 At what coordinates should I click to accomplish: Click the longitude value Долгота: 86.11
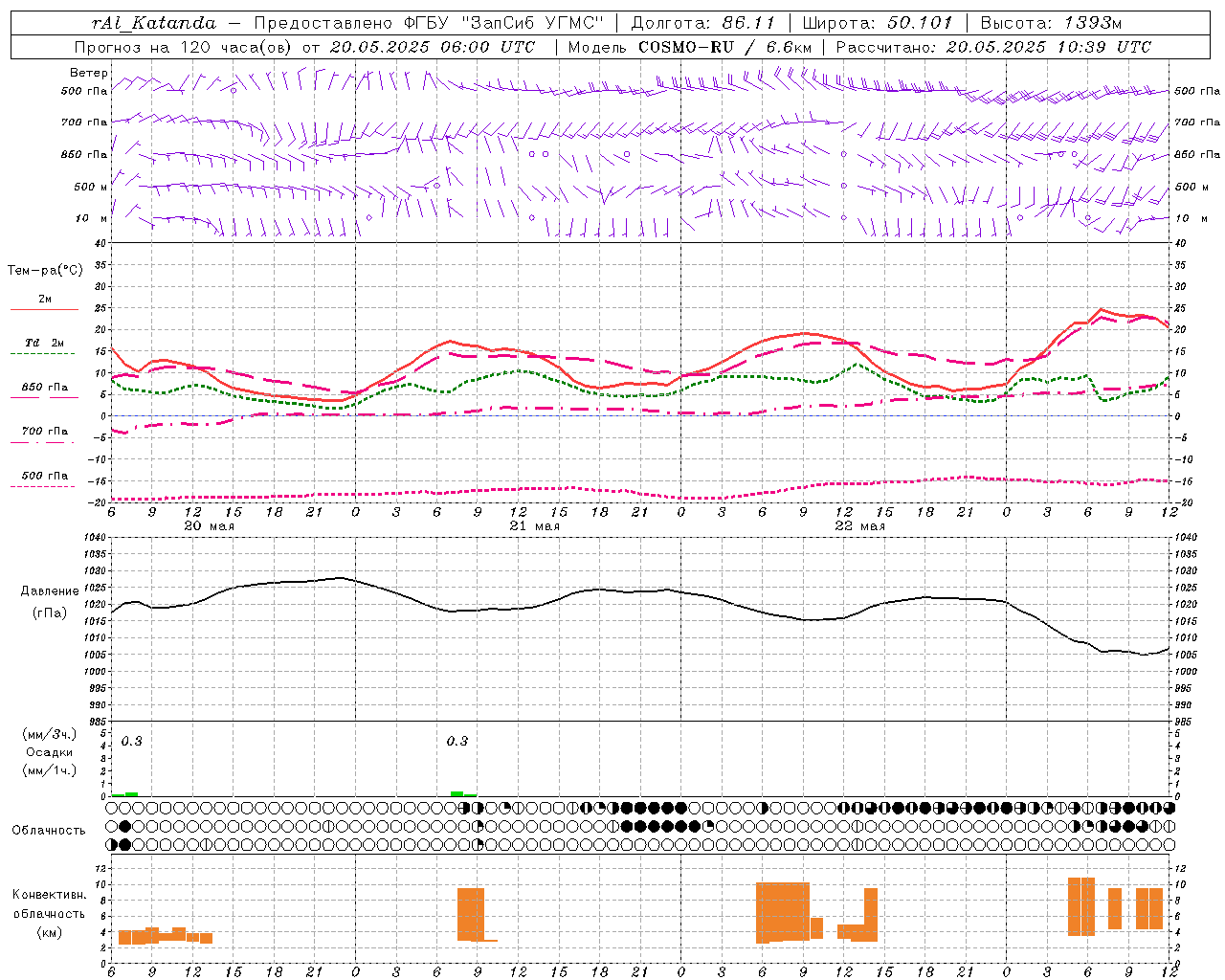(x=703, y=23)
